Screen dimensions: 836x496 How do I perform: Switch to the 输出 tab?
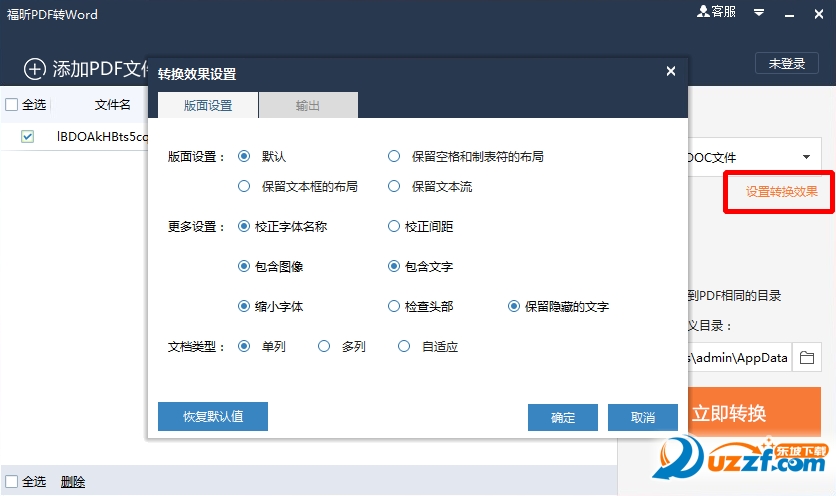click(x=308, y=106)
